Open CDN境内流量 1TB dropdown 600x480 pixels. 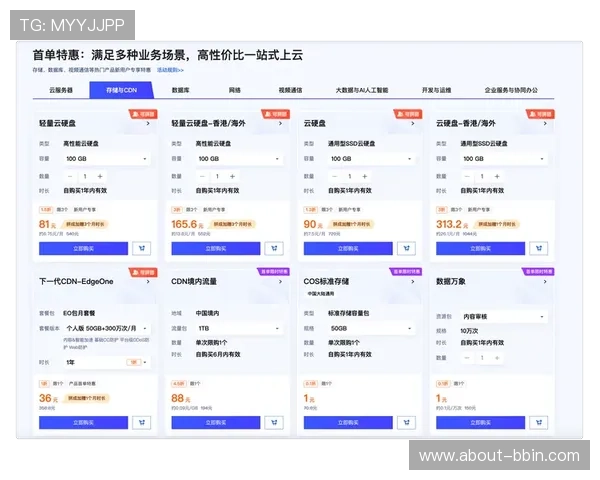click(239, 328)
